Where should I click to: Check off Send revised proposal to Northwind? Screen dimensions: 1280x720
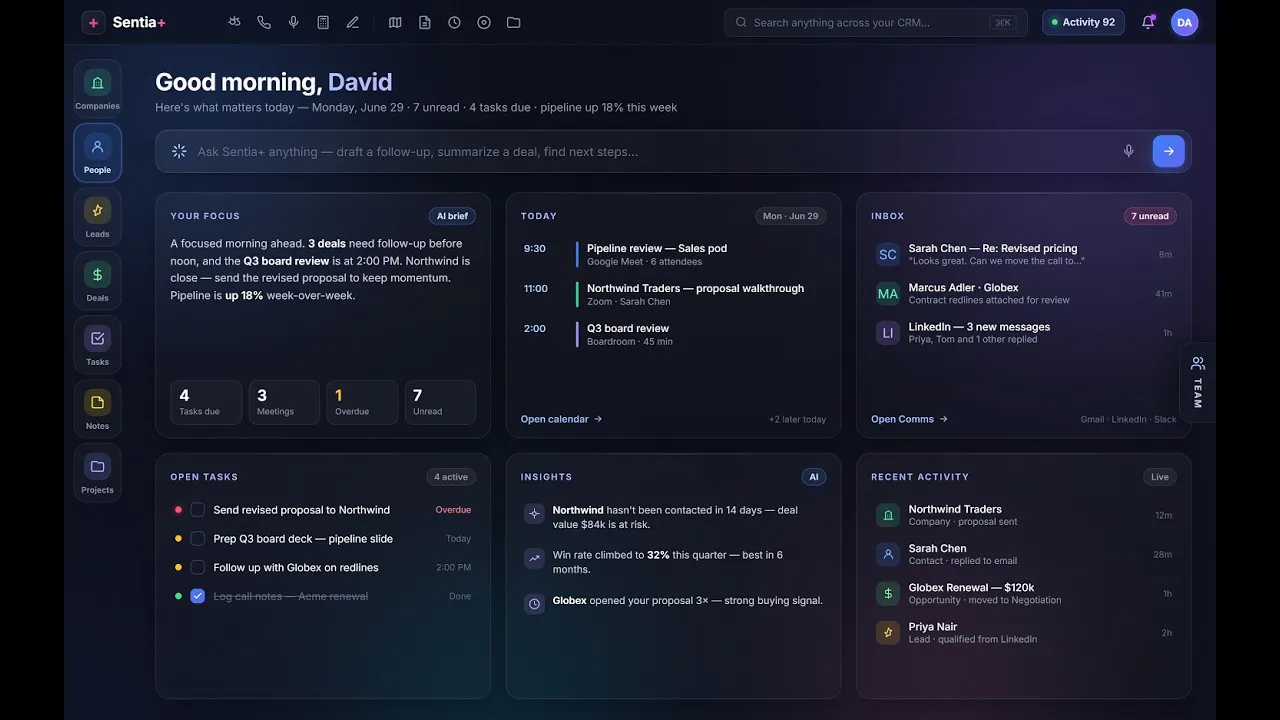click(x=198, y=510)
